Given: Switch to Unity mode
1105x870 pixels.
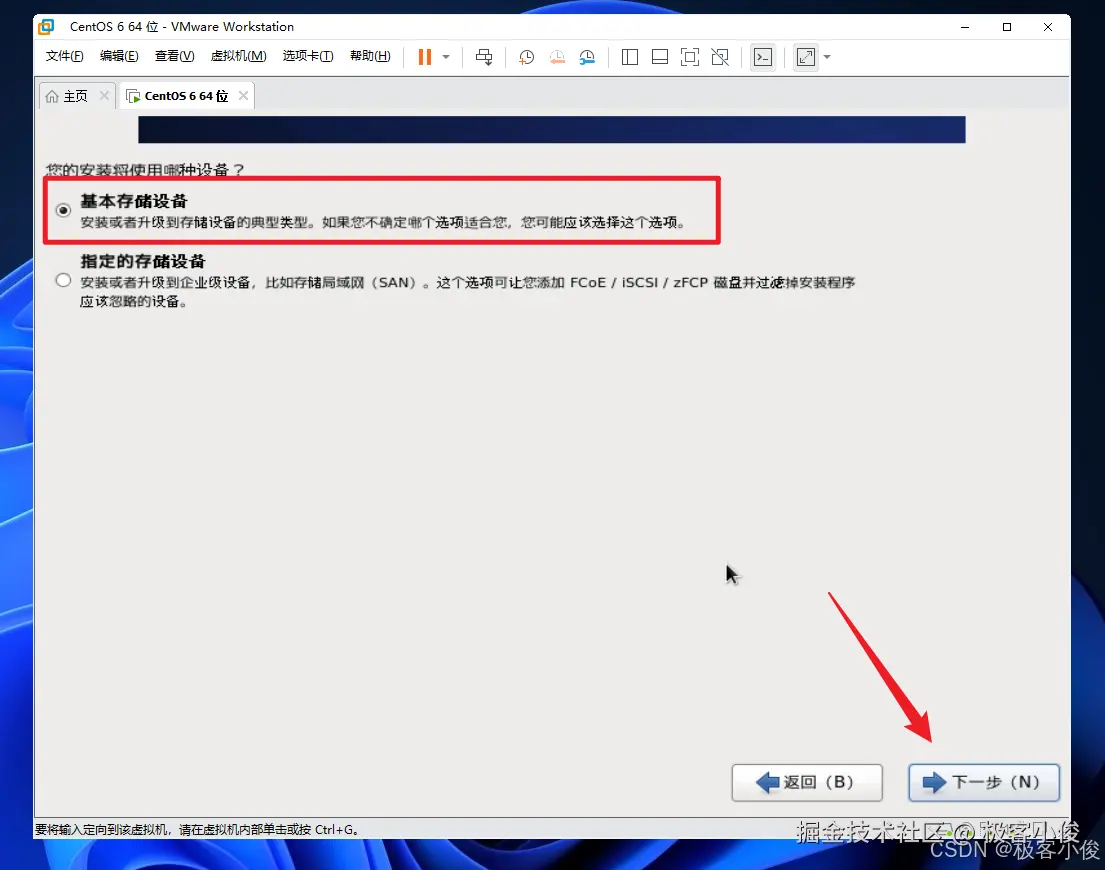Looking at the screenshot, I should pyautogui.click(x=720, y=57).
